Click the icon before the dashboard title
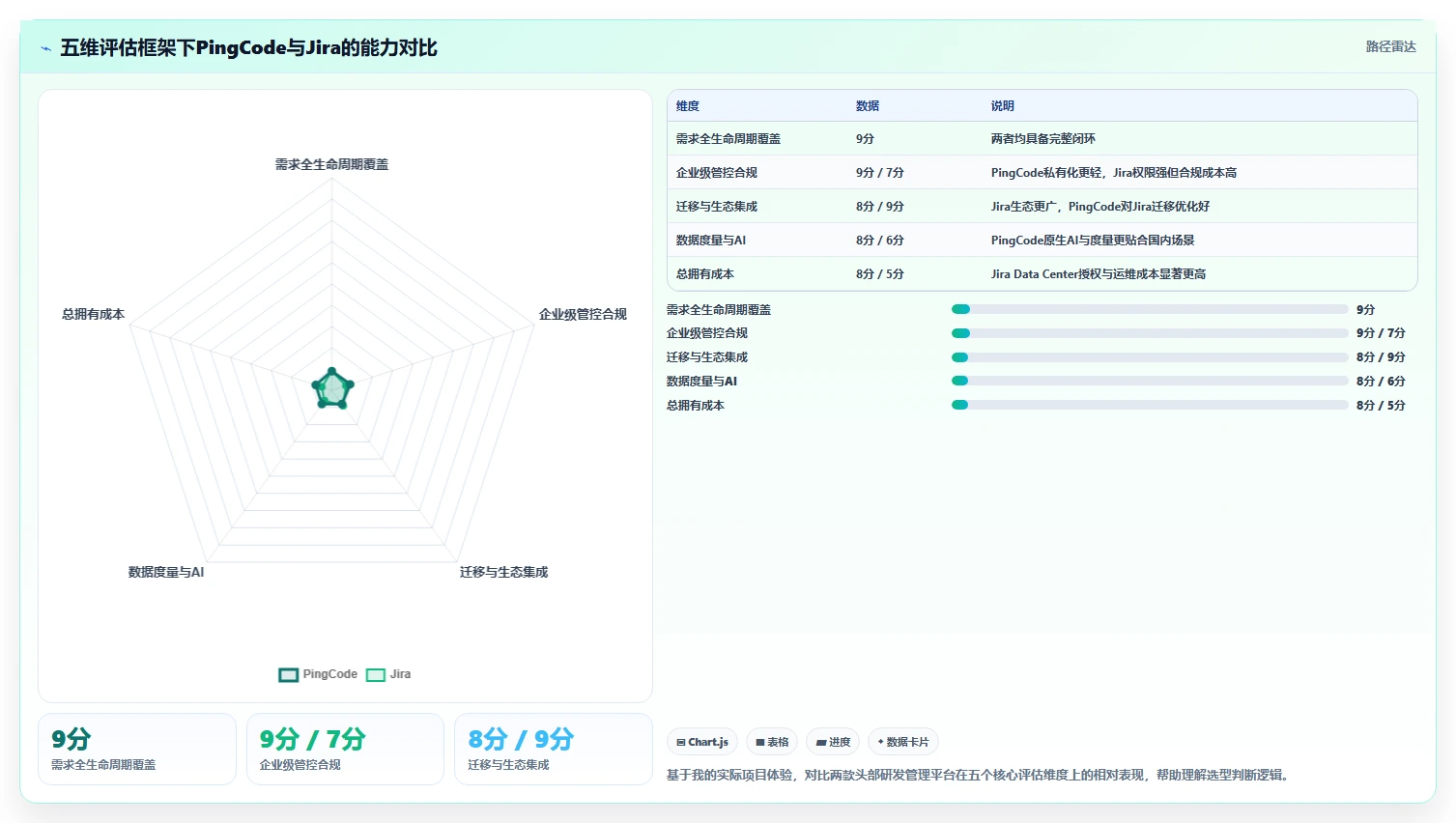 [45, 48]
